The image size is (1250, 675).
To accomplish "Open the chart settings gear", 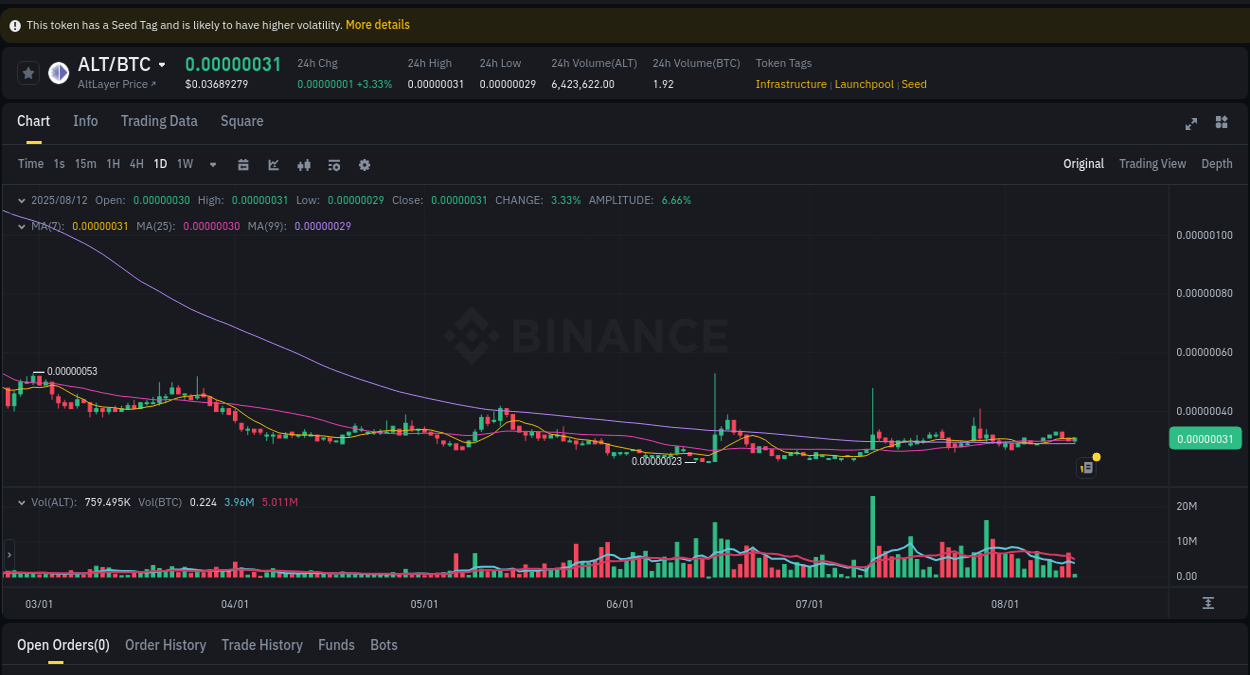I will pyautogui.click(x=364, y=164).
